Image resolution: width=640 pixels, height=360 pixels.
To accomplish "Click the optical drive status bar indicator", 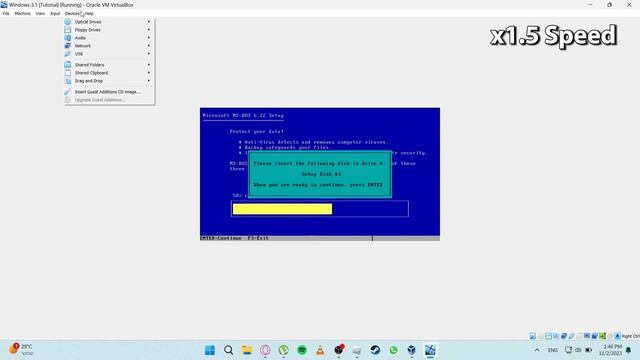I will (541, 336).
